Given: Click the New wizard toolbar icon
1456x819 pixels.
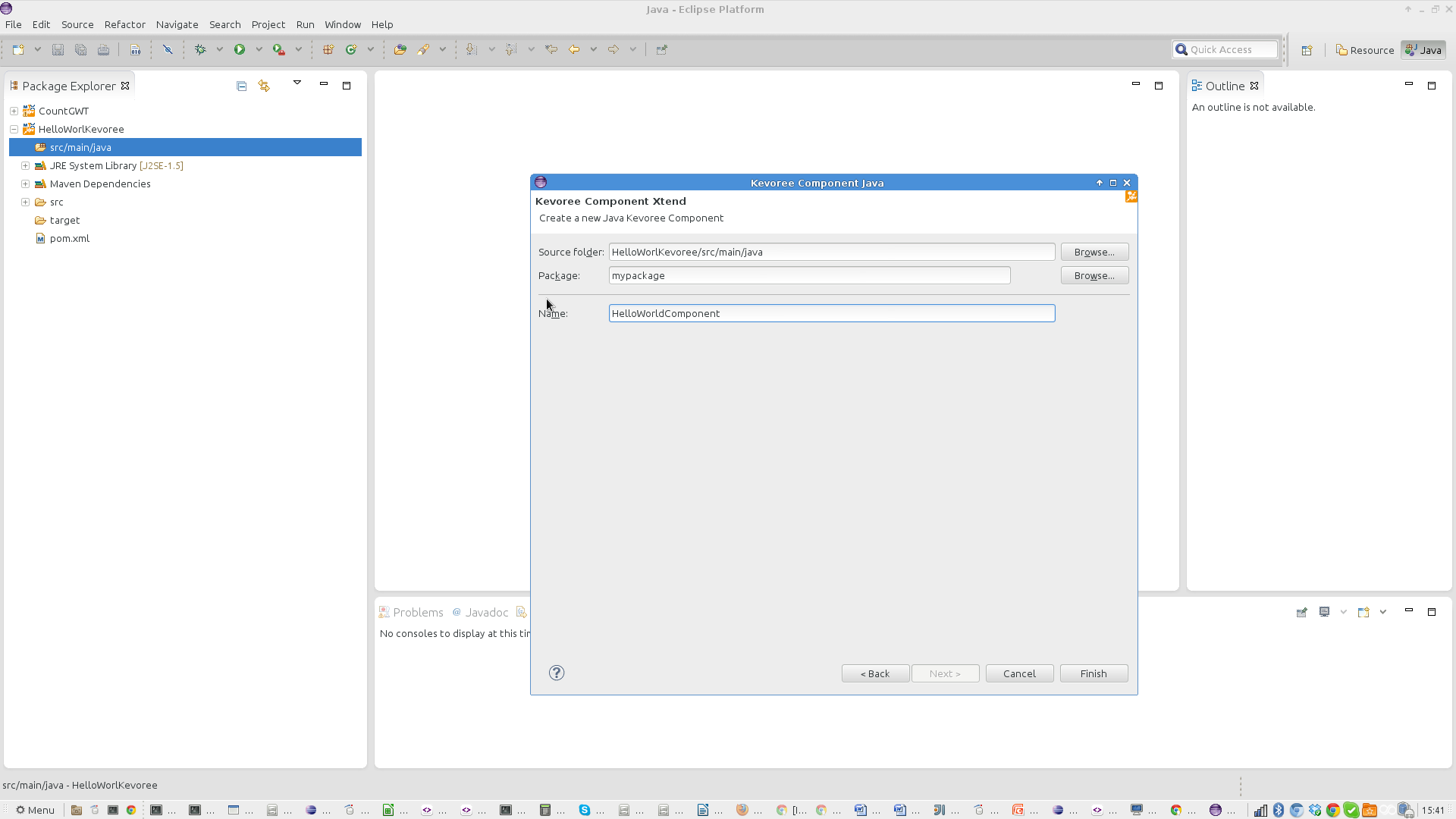Looking at the screenshot, I should (18, 49).
